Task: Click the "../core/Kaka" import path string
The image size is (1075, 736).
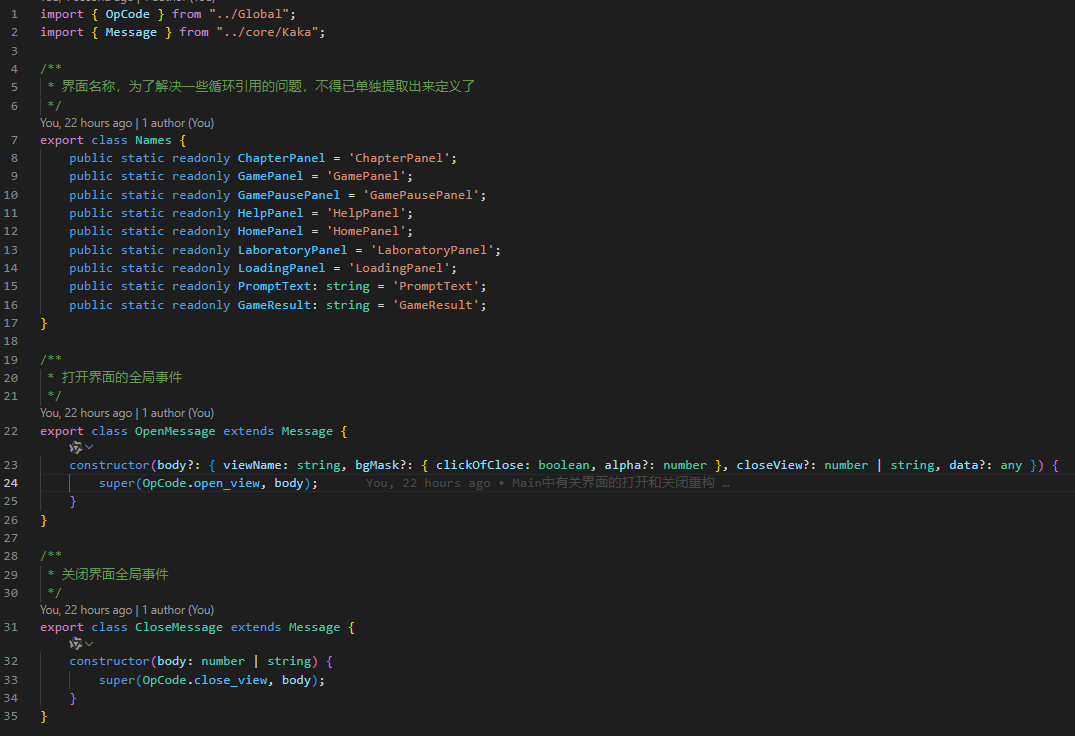Action: coord(267,32)
